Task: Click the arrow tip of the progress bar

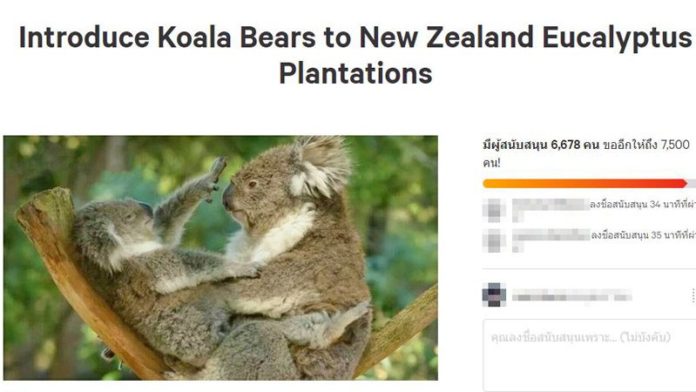Action: tap(684, 183)
